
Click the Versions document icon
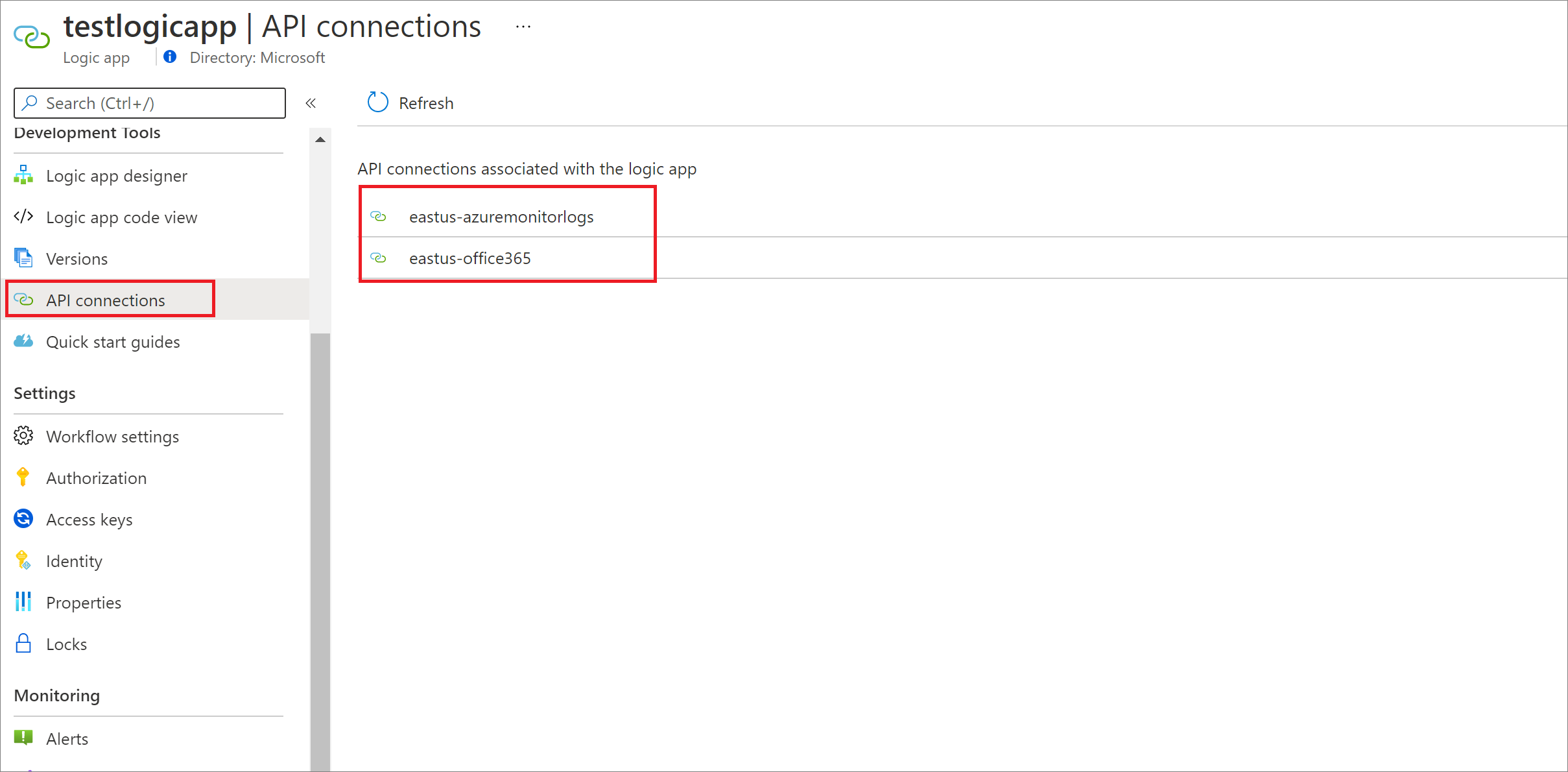[23, 258]
